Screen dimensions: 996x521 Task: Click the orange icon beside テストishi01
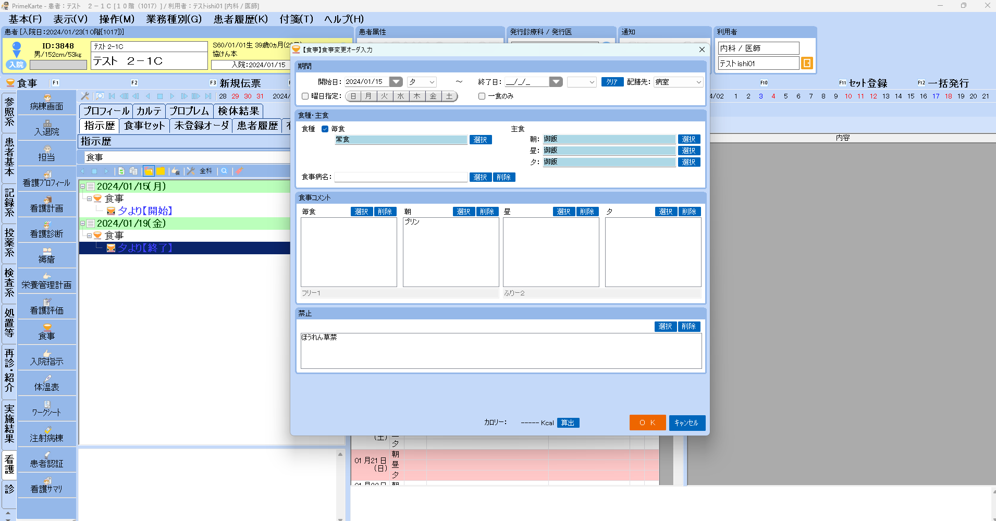[807, 63]
